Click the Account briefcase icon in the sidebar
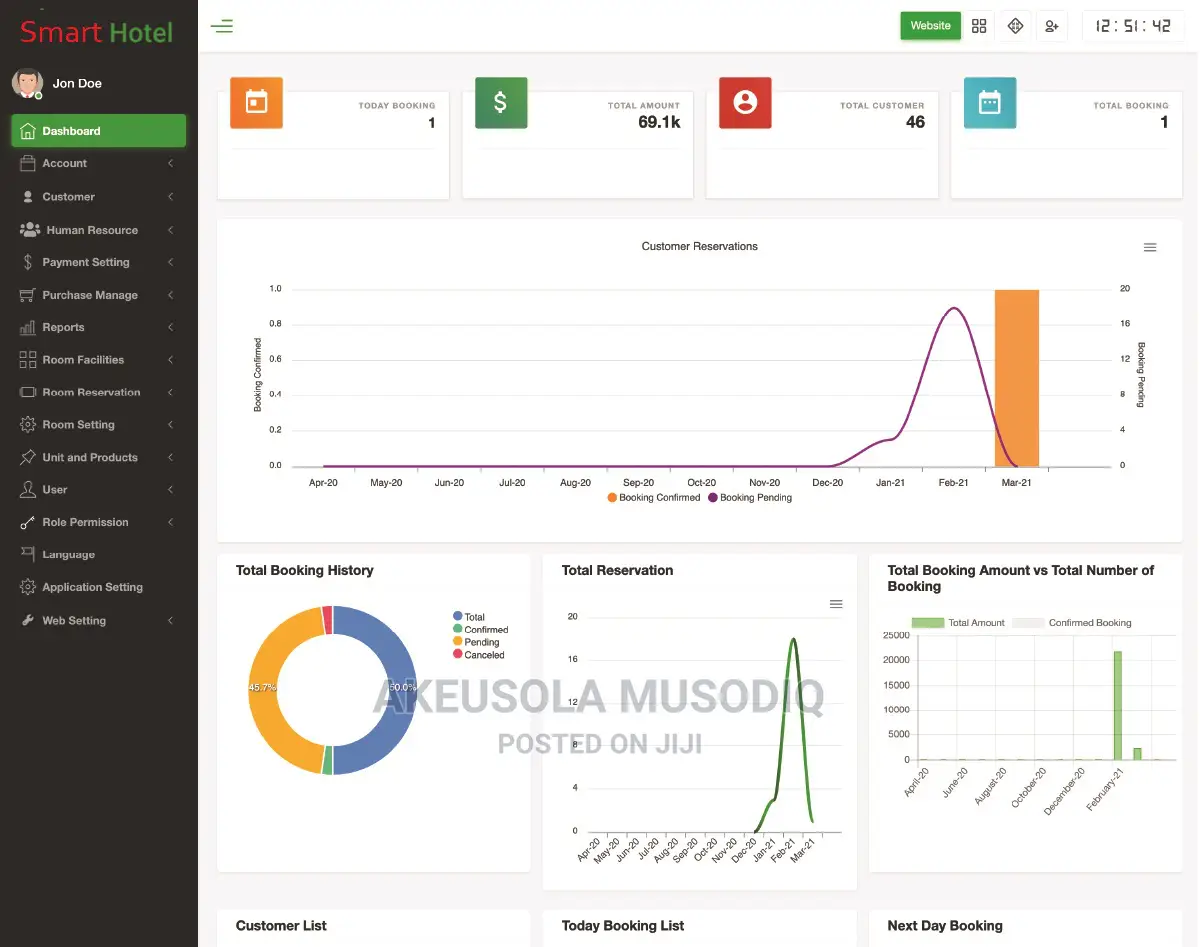The height and width of the screenshot is (947, 1200). 28,163
